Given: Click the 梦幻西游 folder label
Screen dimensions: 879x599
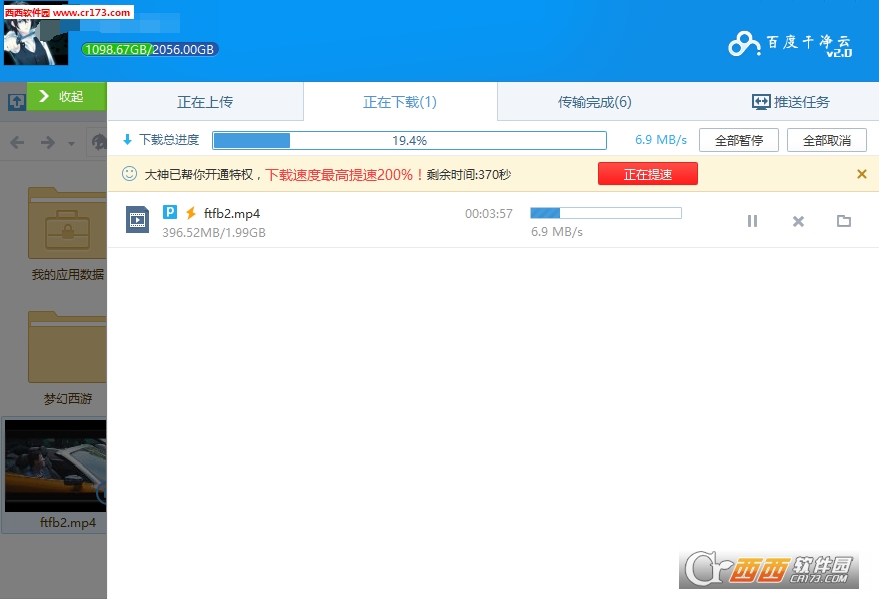Looking at the screenshot, I should pos(68,398).
